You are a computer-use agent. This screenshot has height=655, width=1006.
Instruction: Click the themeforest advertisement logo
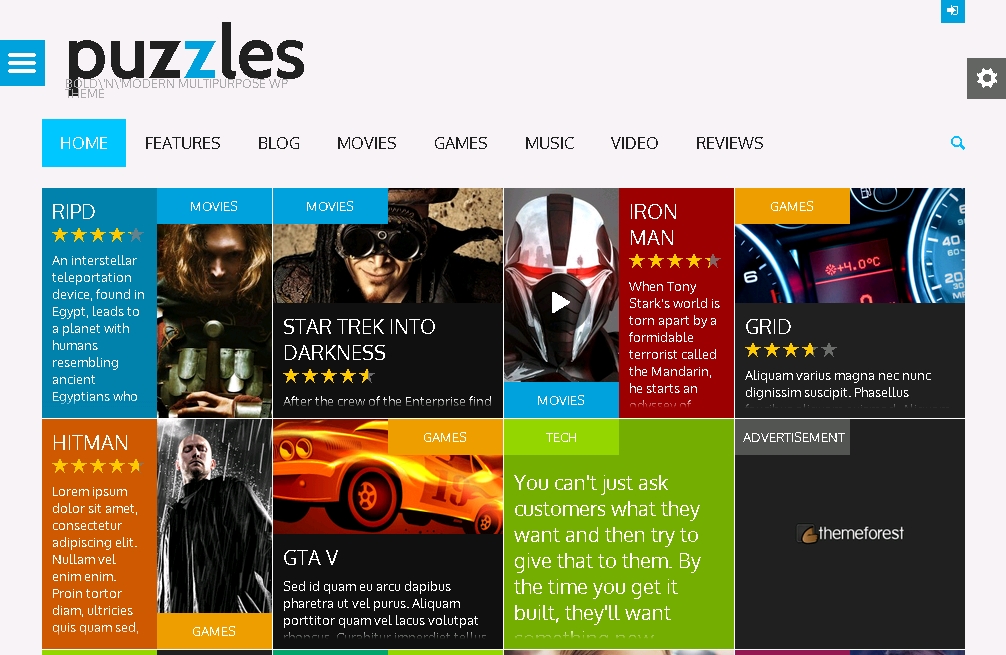(x=850, y=533)
